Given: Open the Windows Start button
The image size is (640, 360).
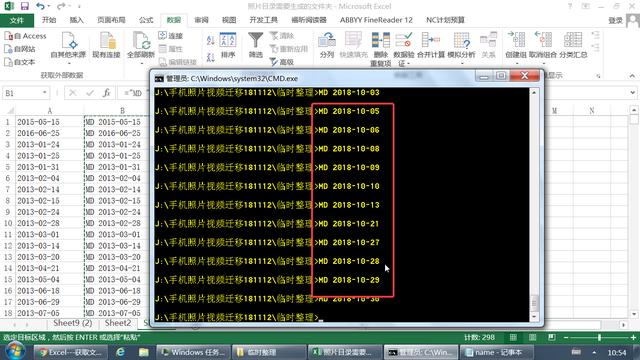Looking at the screenshot, I should click(x=15, y=351).
